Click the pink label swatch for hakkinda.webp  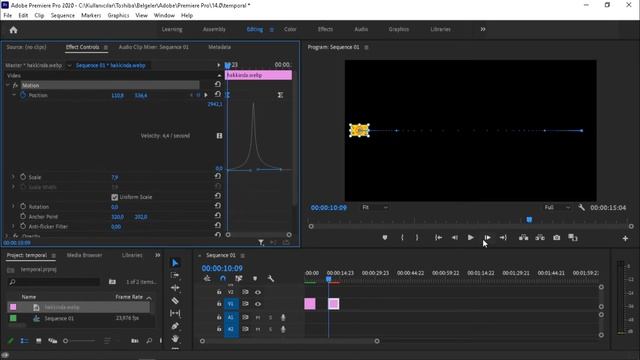13,307
